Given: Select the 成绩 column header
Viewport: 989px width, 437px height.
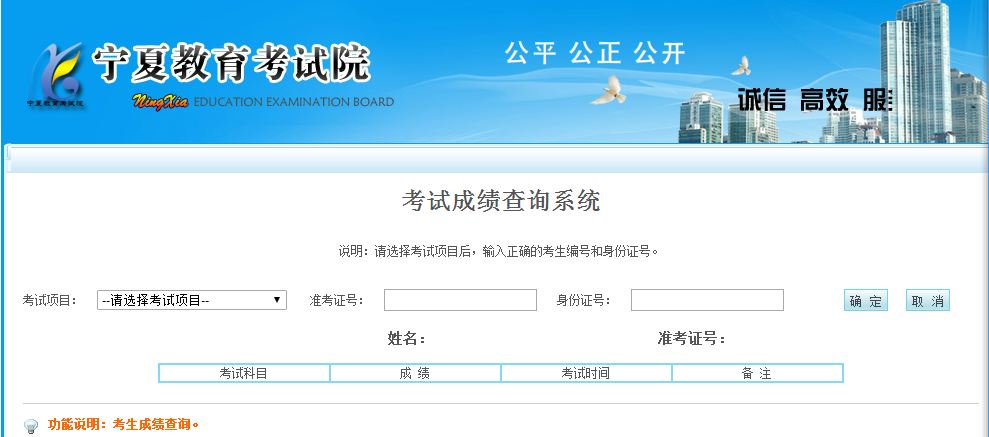Looking at the screenshot, I should pos(415,373).
